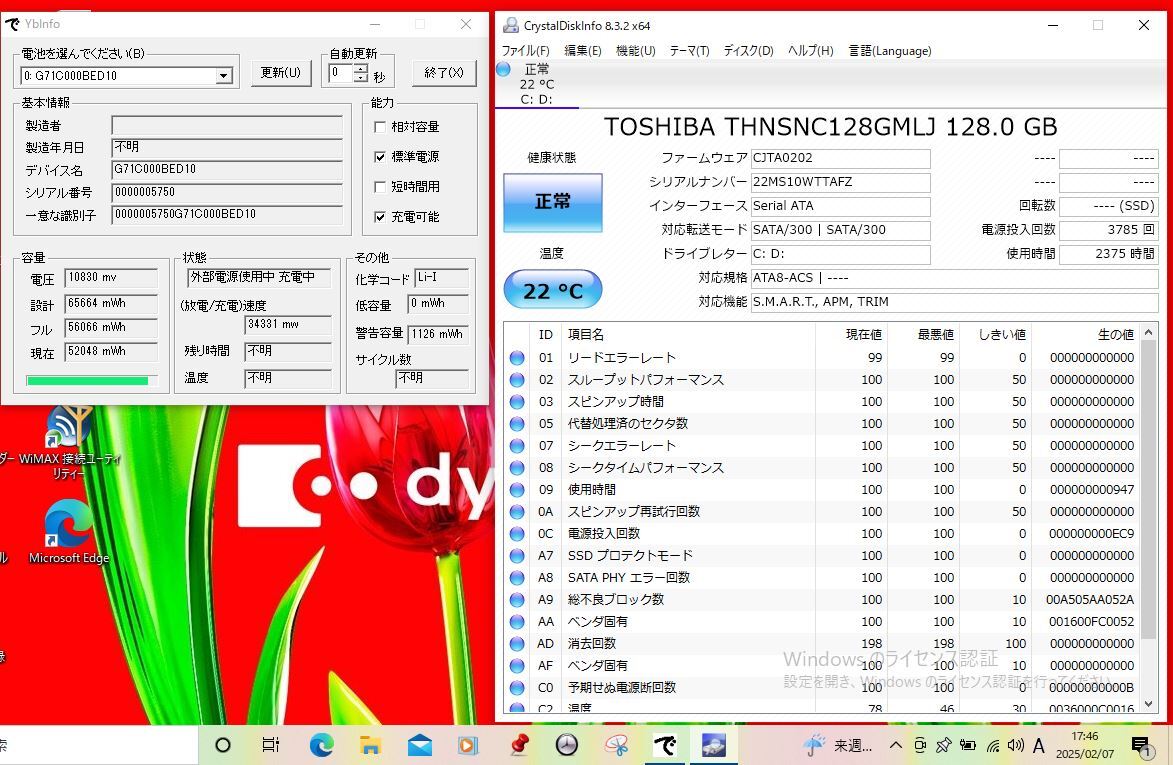The width and height of the screenshot is (1173, 765).
Task: Click the 自動更新 seconds input field
Action: tap(340, 73)
